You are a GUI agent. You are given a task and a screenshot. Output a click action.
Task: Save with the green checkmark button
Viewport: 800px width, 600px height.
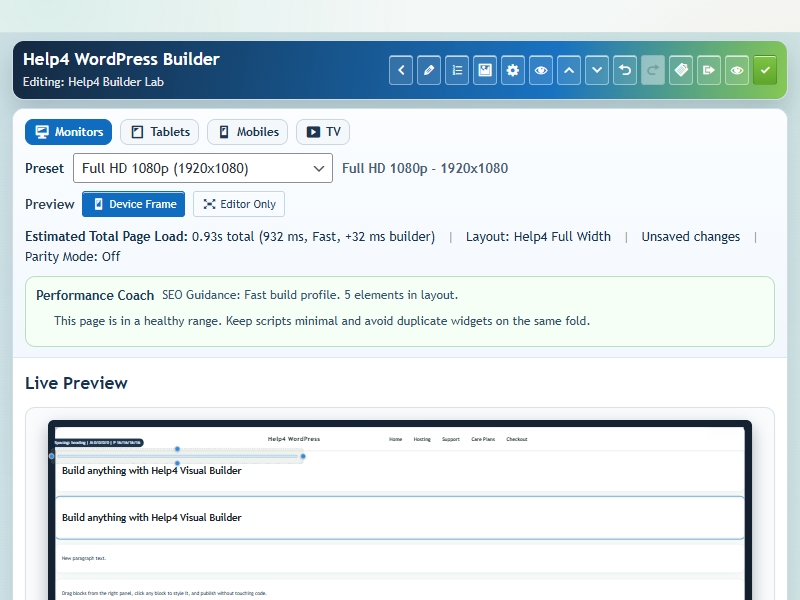[x=765, y=70]
